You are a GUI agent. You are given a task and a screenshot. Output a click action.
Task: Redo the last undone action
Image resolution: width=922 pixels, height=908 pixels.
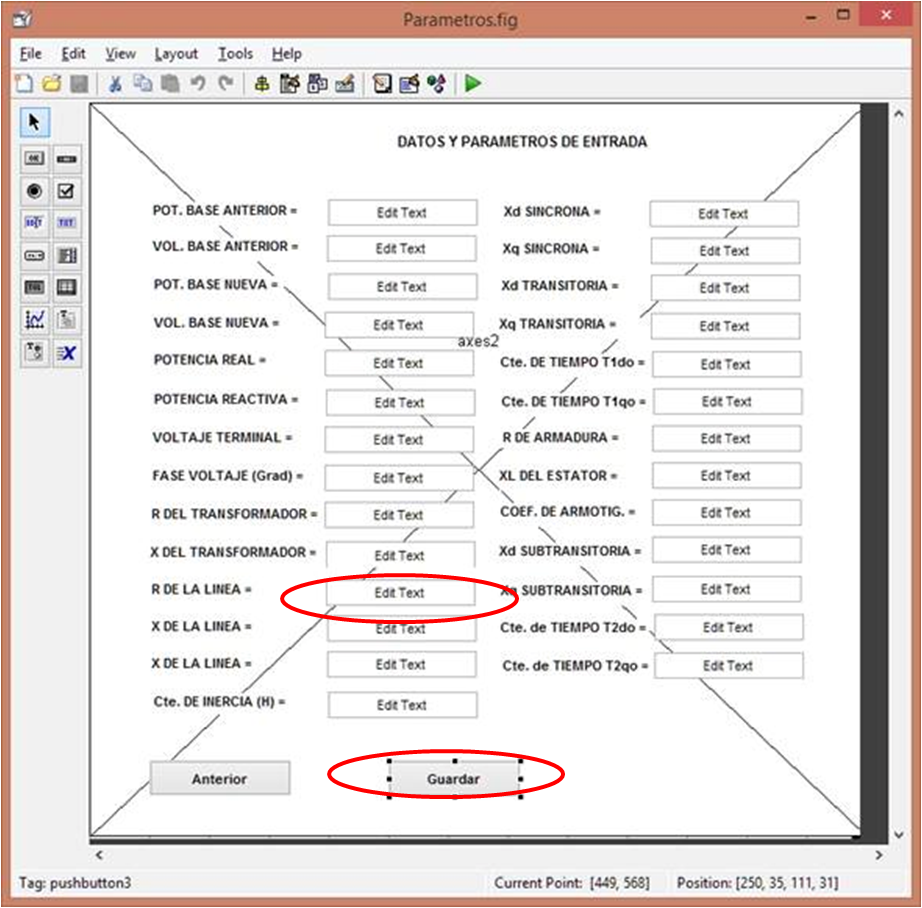[226, 84]
